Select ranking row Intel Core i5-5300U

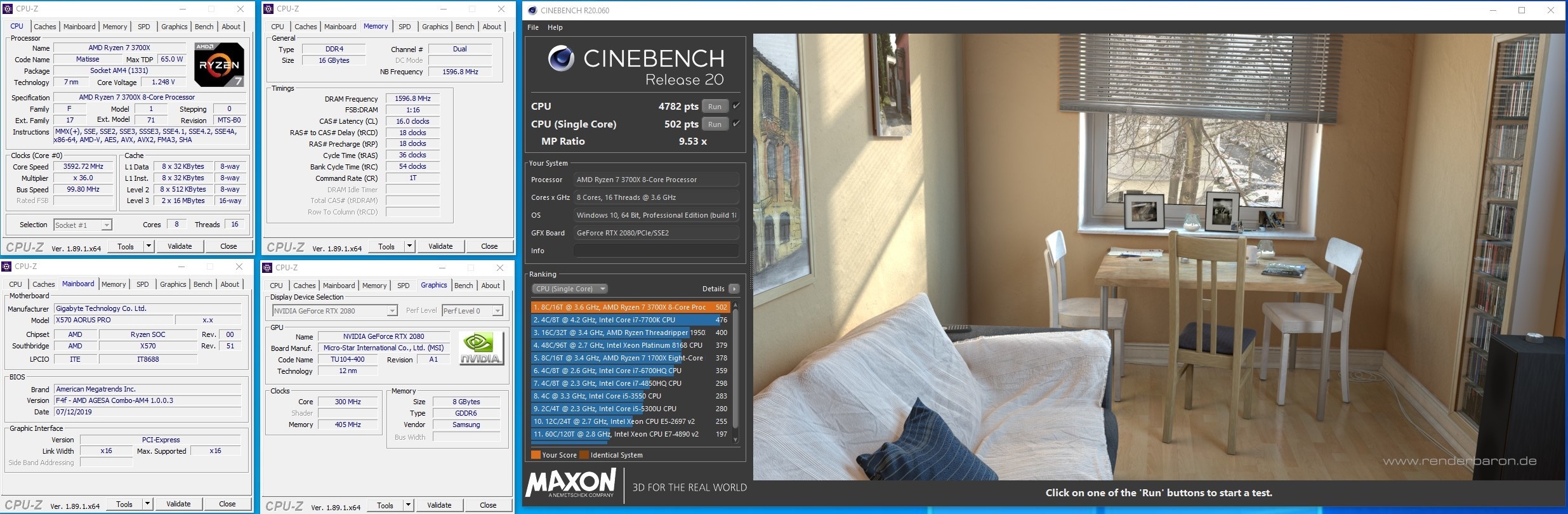pyautogui.click(x=630, y=409)
